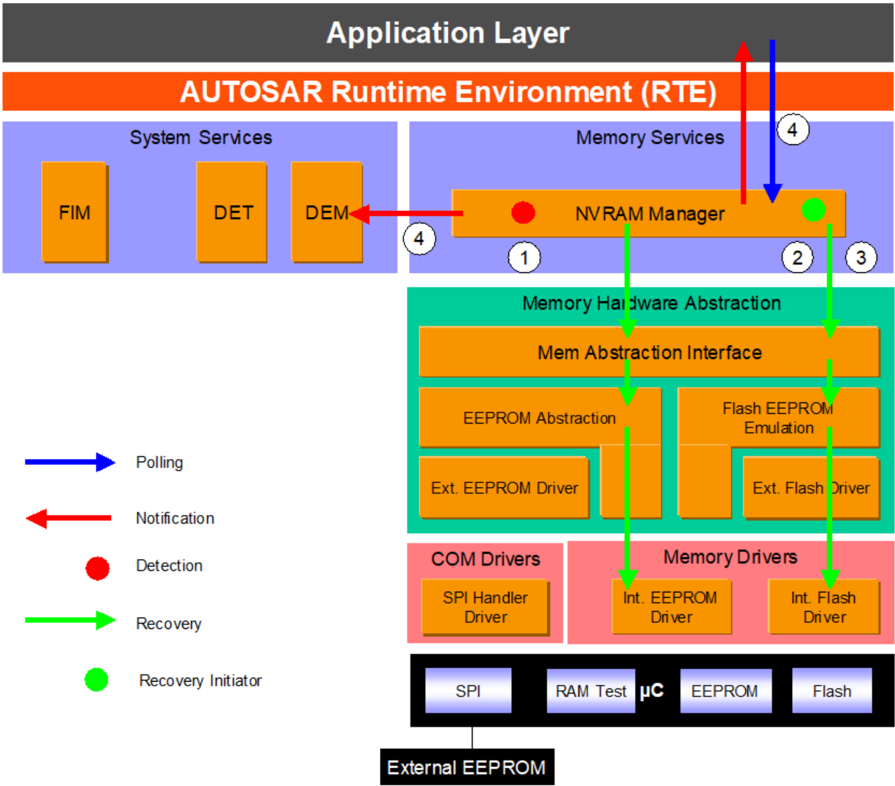The width and height of the screenshot is (895, 786).
Task: Click the Detection legend label
Action: point(169,566)
